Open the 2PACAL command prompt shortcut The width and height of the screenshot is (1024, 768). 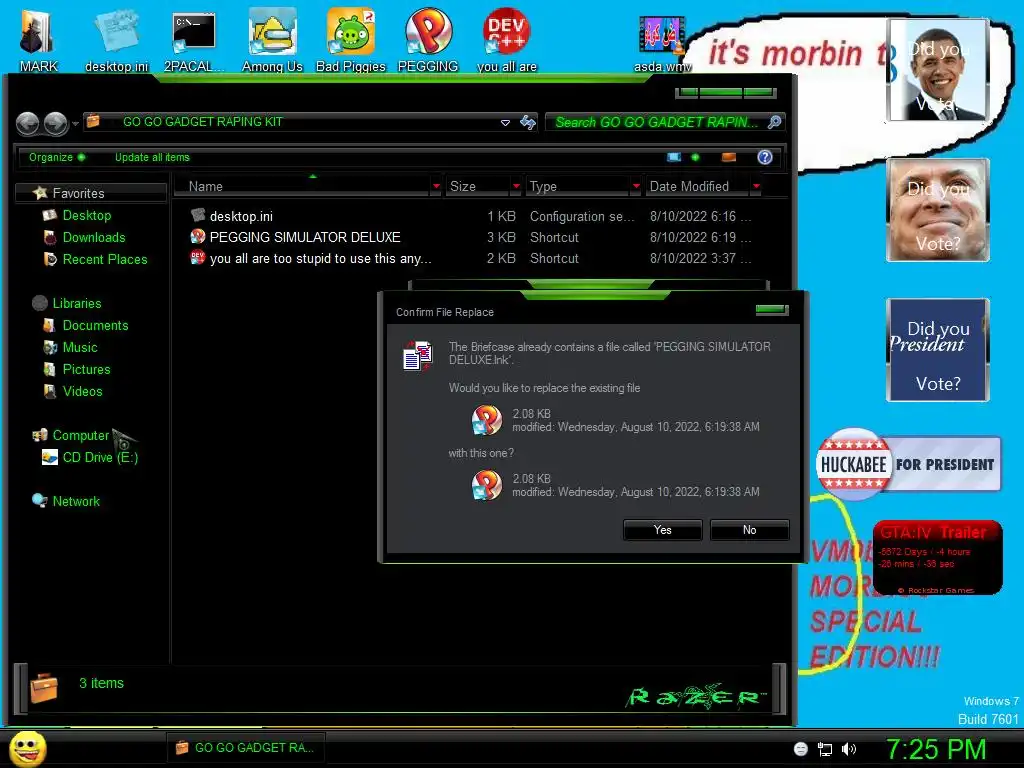pyautogui.click(x=194, y=39)
